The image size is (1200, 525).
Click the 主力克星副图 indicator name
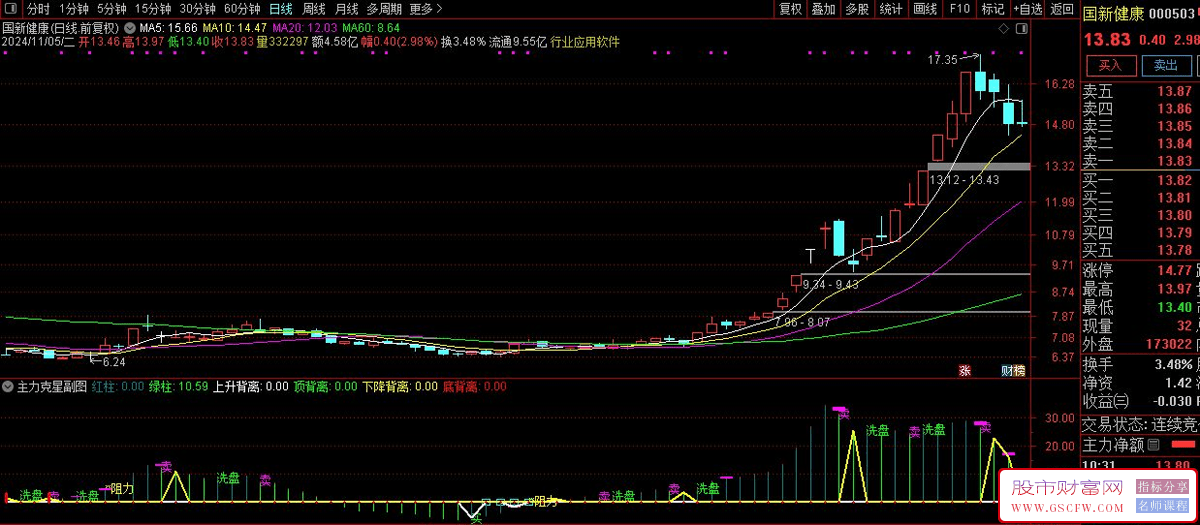pyautogui.click(x=53, y=386)
